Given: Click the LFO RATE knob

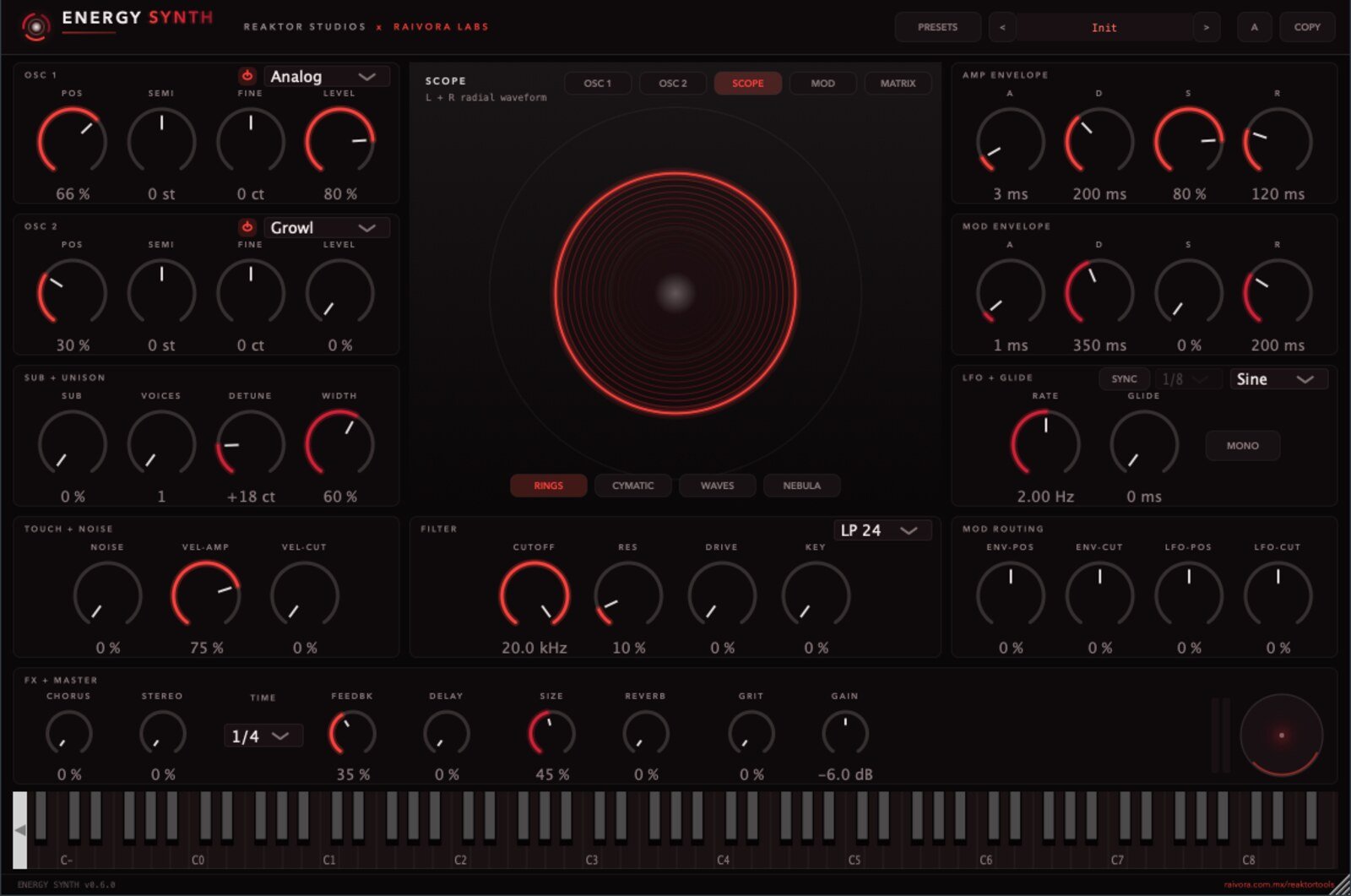Looking at the screenshot, I should click(x=1045, y=444).
